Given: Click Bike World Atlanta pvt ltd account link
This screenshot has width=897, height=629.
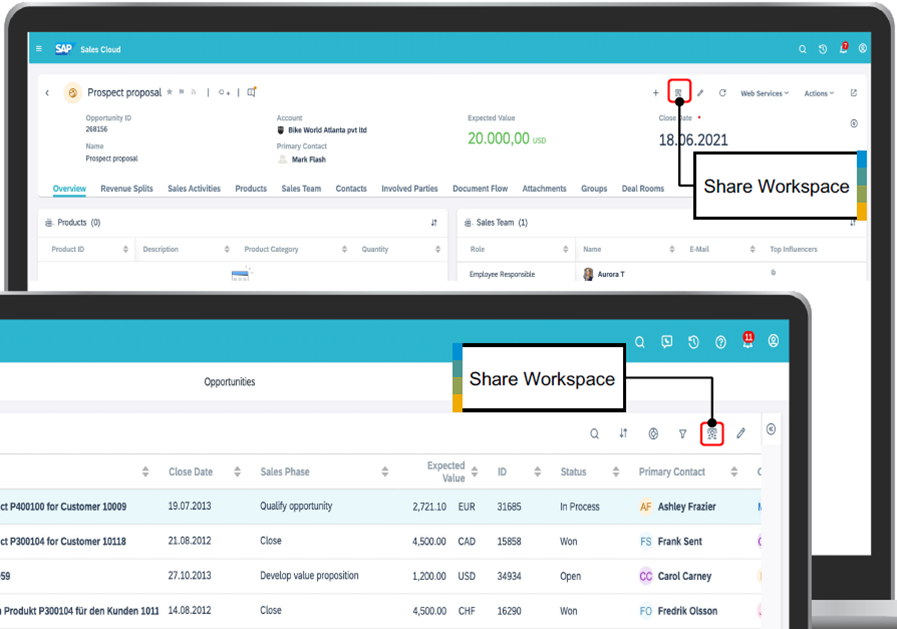Looking at the screenshot, I should pyautogui.click(x=327, y=130).
